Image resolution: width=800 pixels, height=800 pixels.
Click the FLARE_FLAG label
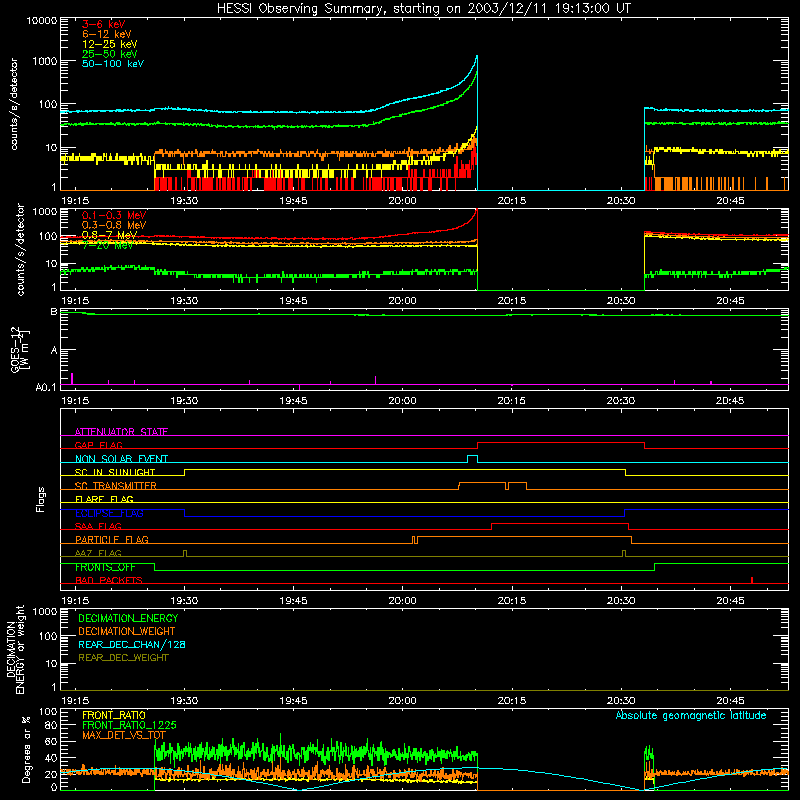coord(104,499)
